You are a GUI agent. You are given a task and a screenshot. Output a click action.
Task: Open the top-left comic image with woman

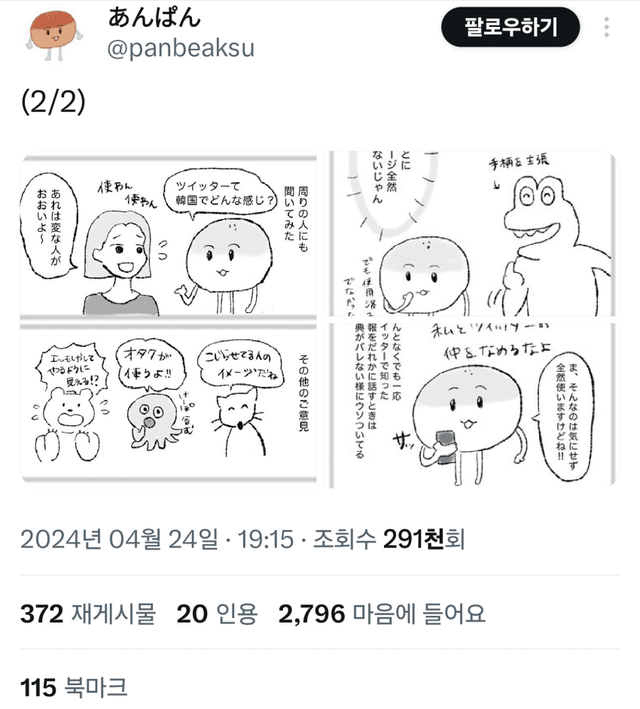tap(168, 234)
